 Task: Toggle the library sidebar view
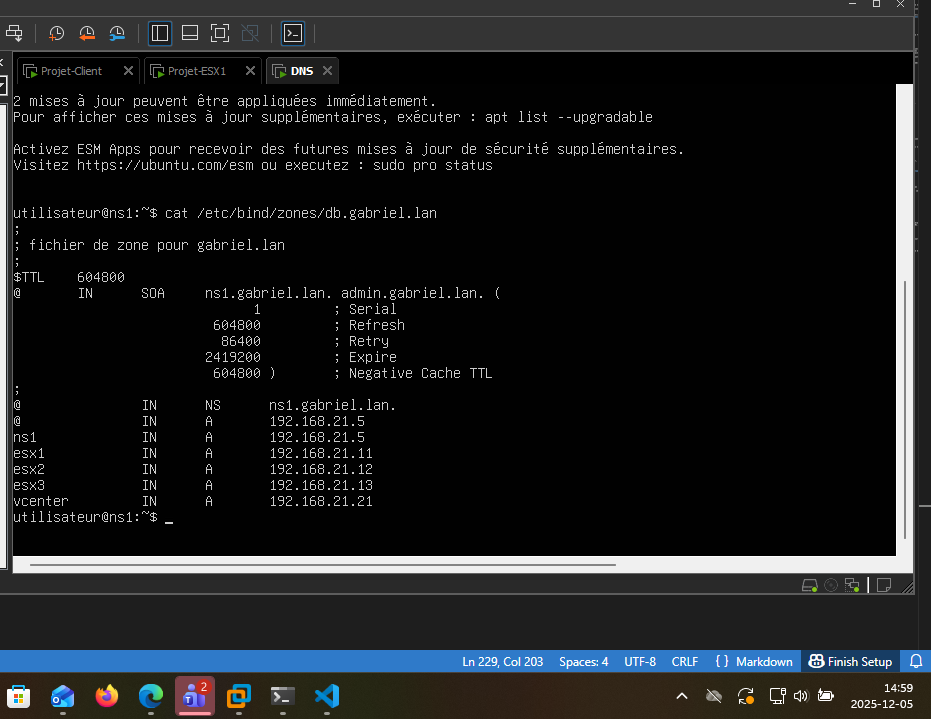pos(160,33)
